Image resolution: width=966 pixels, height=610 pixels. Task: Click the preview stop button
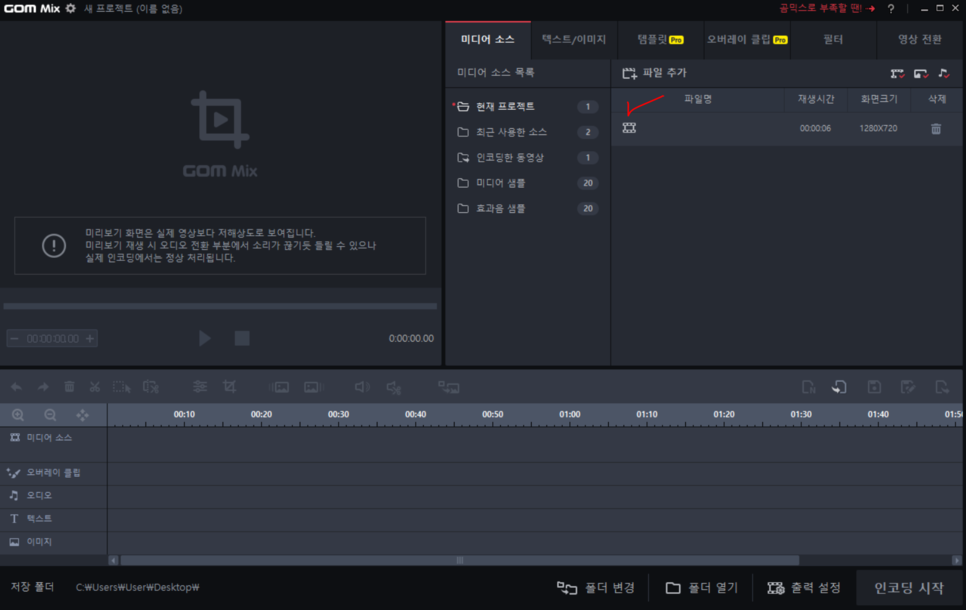[242, 338]
